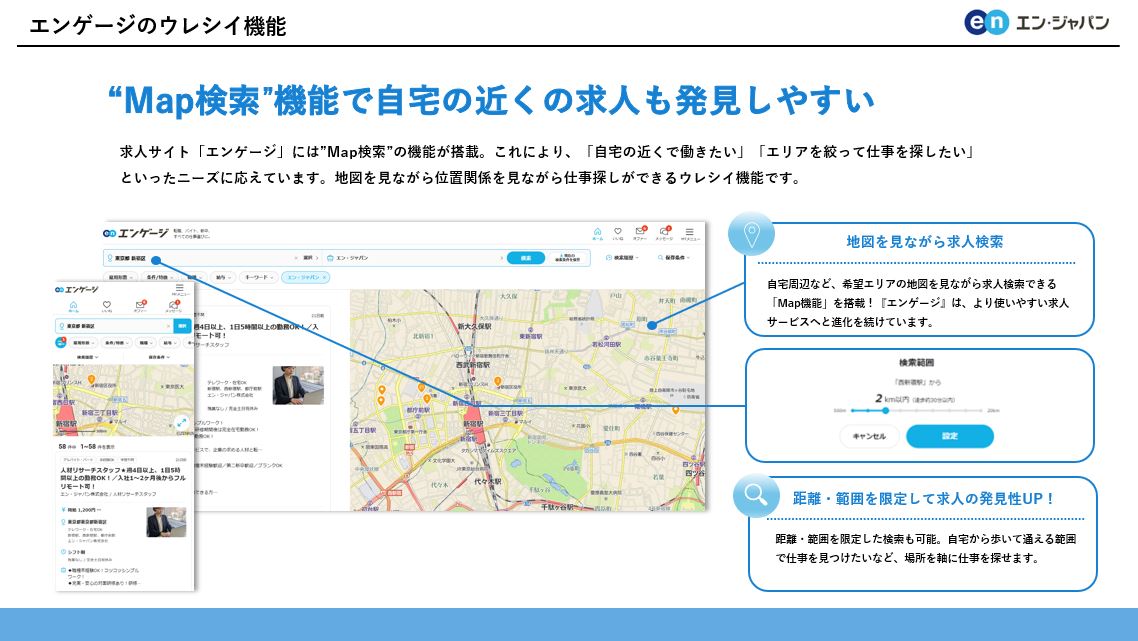Screen dimensions: 1138x641
Task: Click the 代々木駅 label on the desktop map
Action: 488,481
